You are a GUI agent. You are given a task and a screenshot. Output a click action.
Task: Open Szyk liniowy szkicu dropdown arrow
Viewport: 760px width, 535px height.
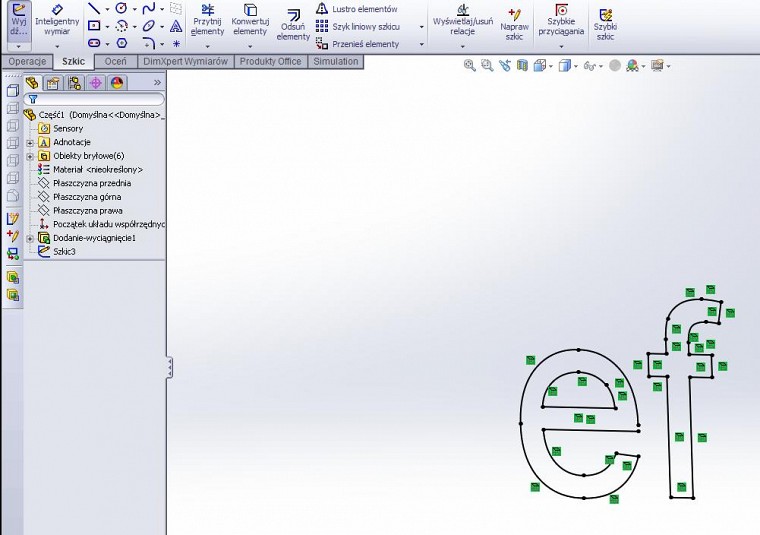(421, 27)
